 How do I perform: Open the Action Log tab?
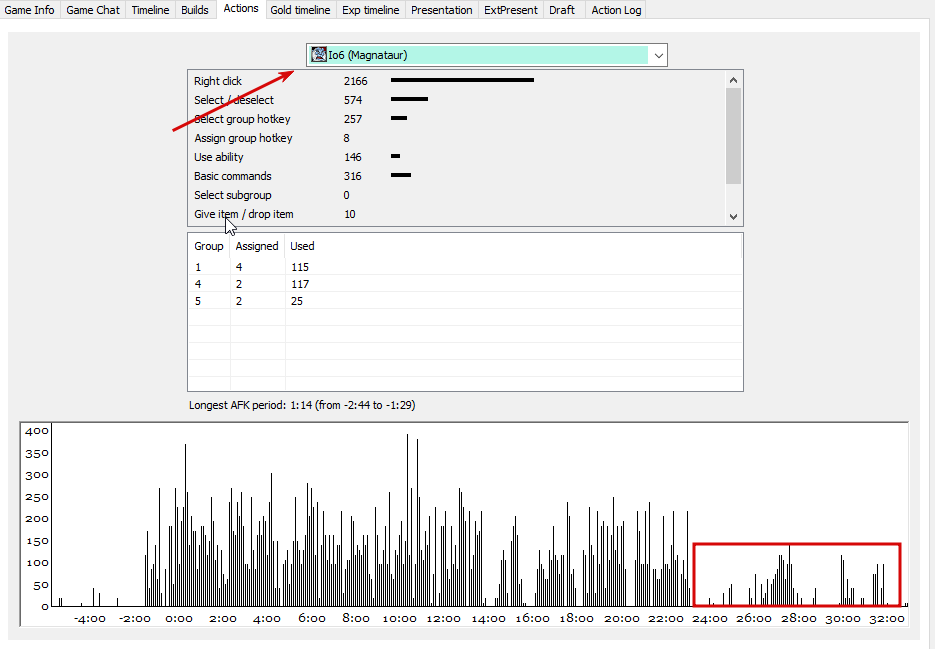(616, 10)
